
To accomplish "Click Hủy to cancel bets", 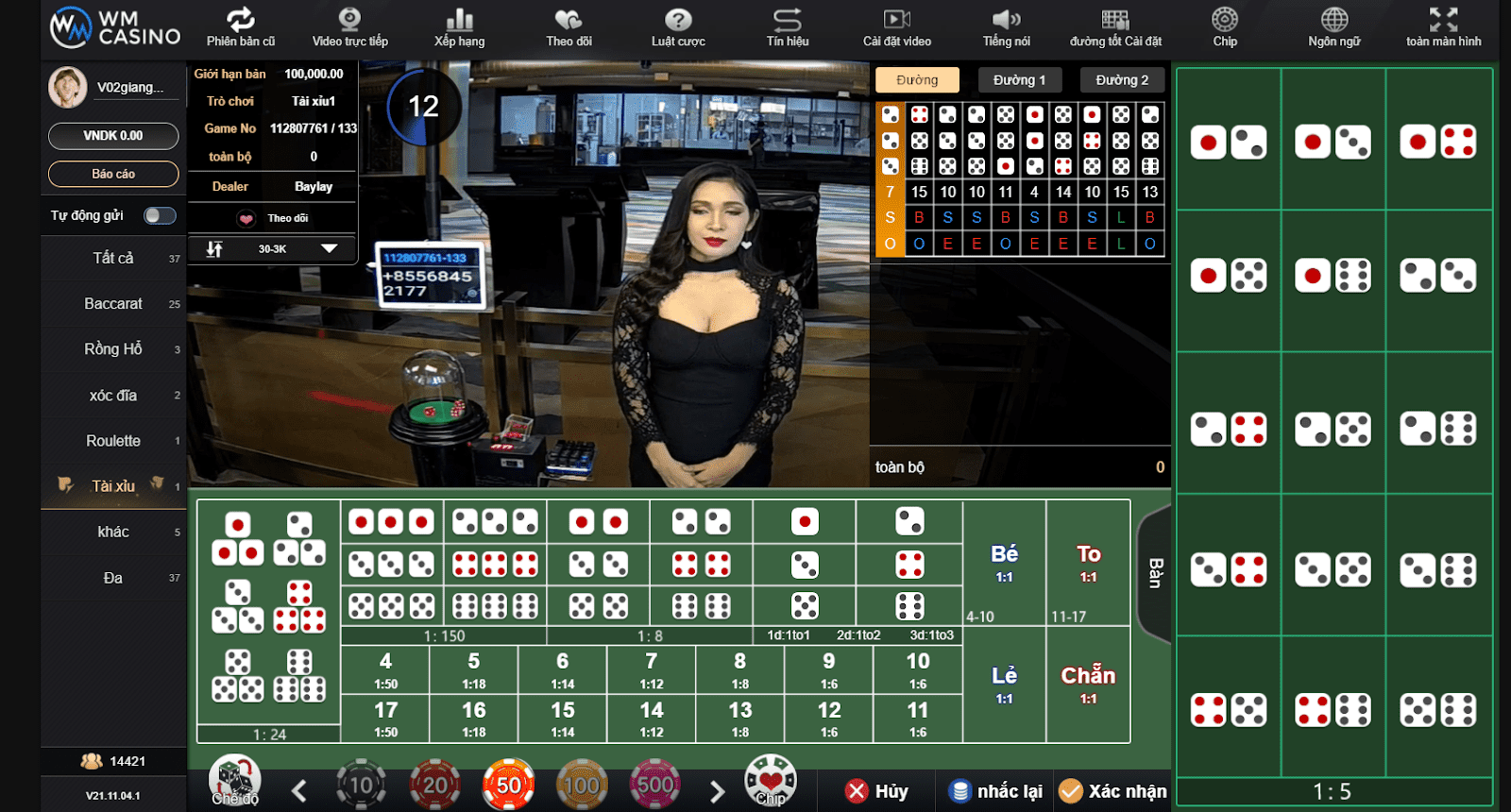I will [877, 791].
